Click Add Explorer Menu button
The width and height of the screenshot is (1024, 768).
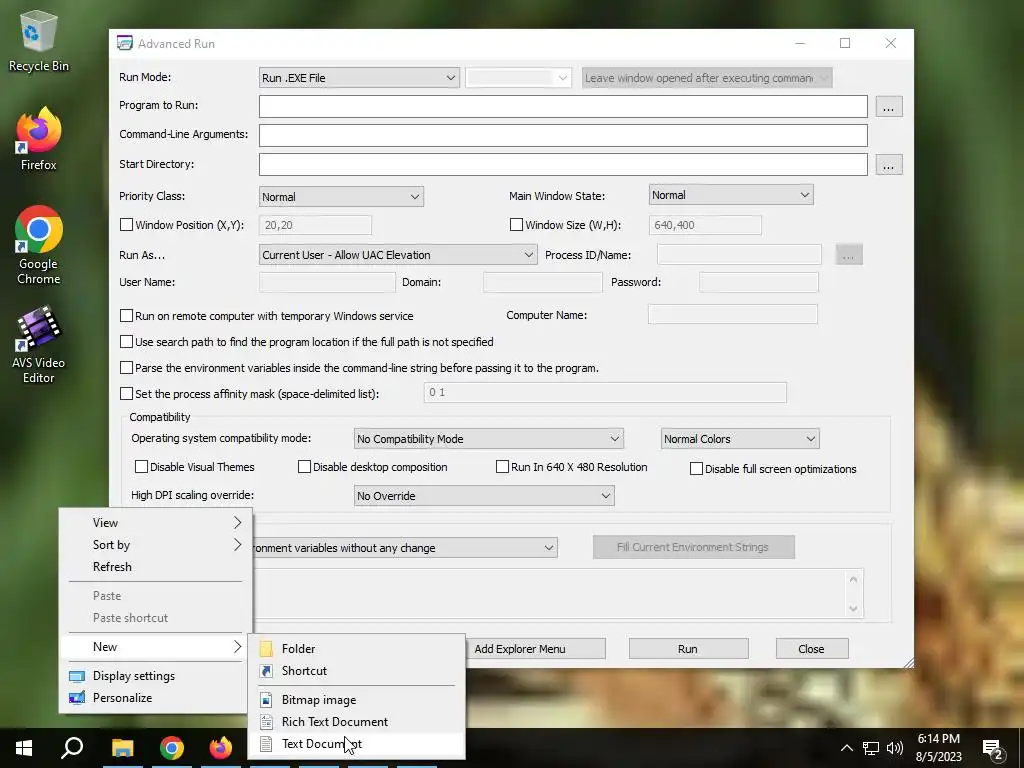pyautogui.click(x=536, y=648)
